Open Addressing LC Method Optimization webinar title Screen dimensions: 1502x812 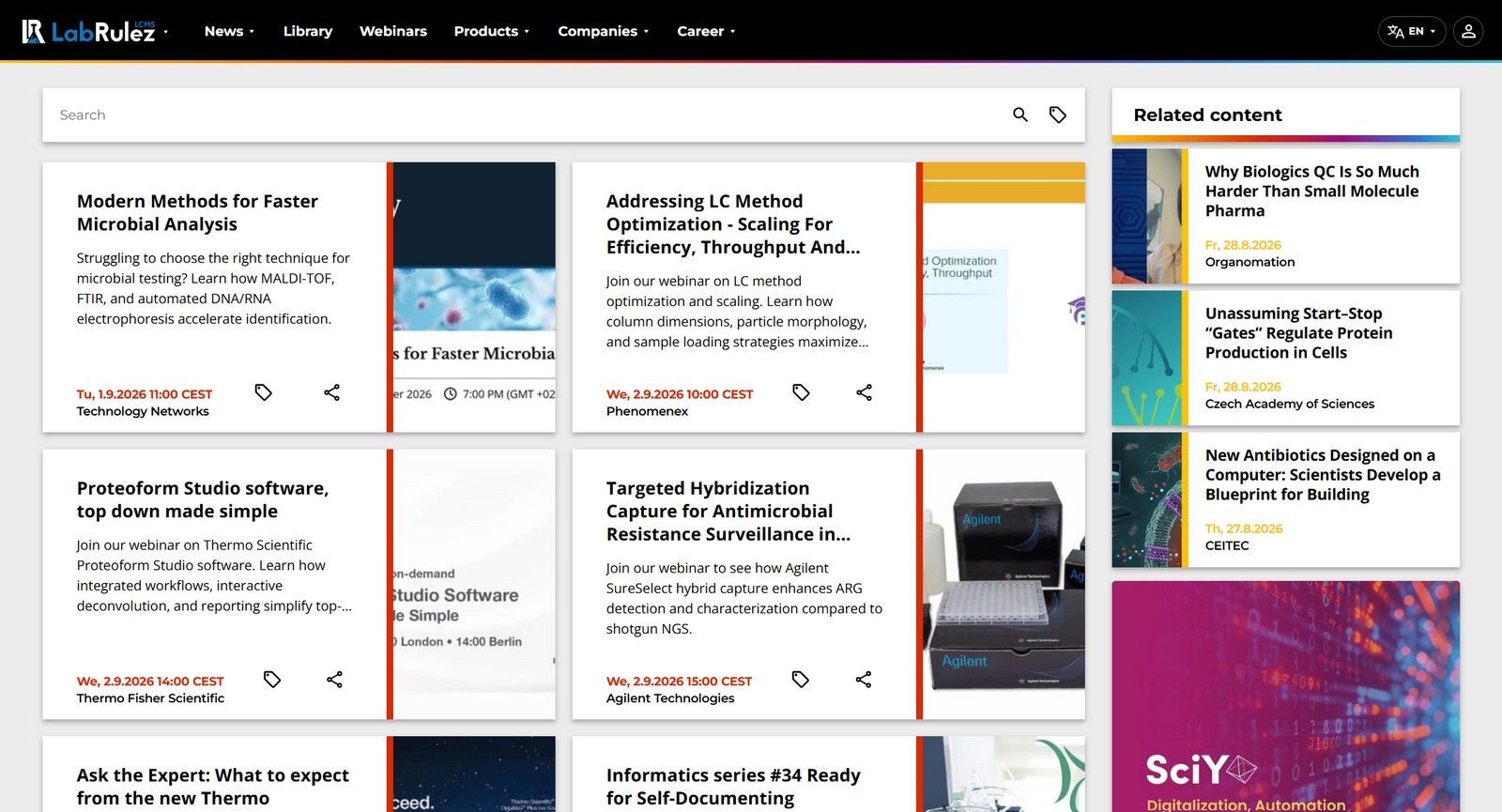[733, 224]
